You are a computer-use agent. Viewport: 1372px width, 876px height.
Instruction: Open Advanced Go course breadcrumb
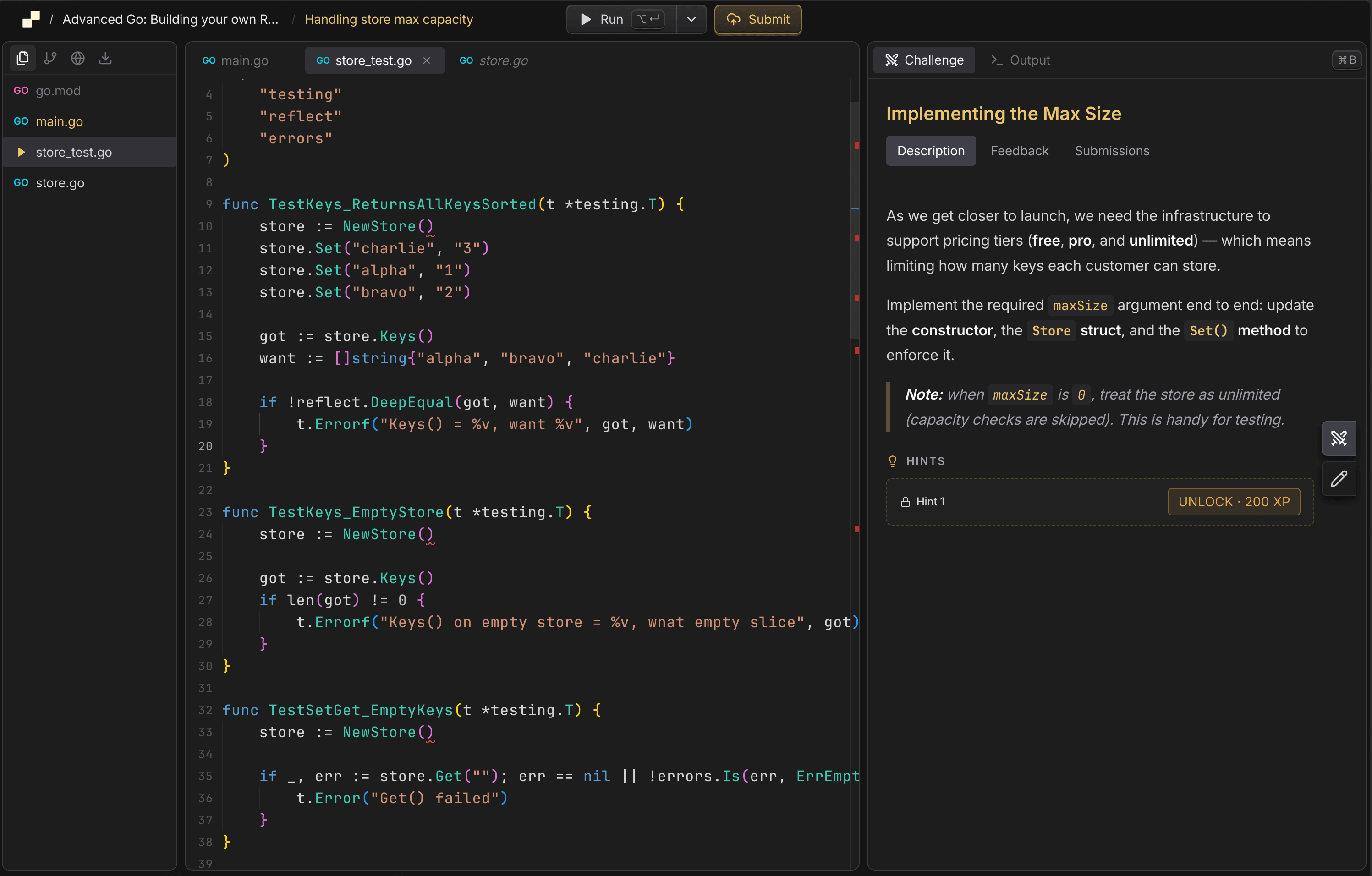click(170, 19)
